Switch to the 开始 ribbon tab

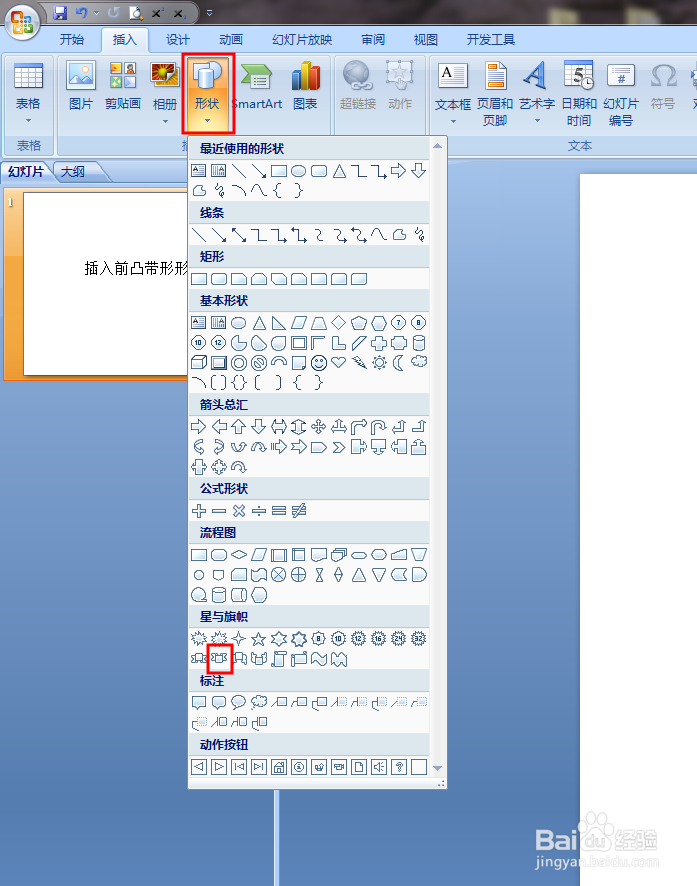[x=72, y=40]
